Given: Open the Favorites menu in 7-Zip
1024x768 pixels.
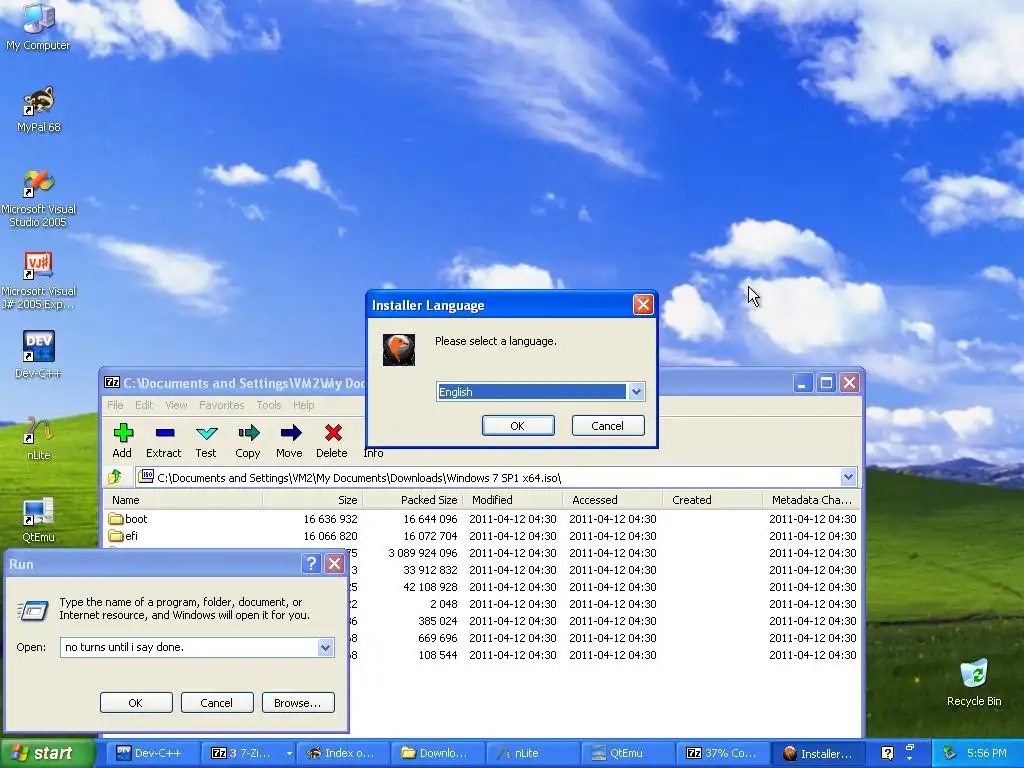Looking at the screenshot, I should pos(221,405).
